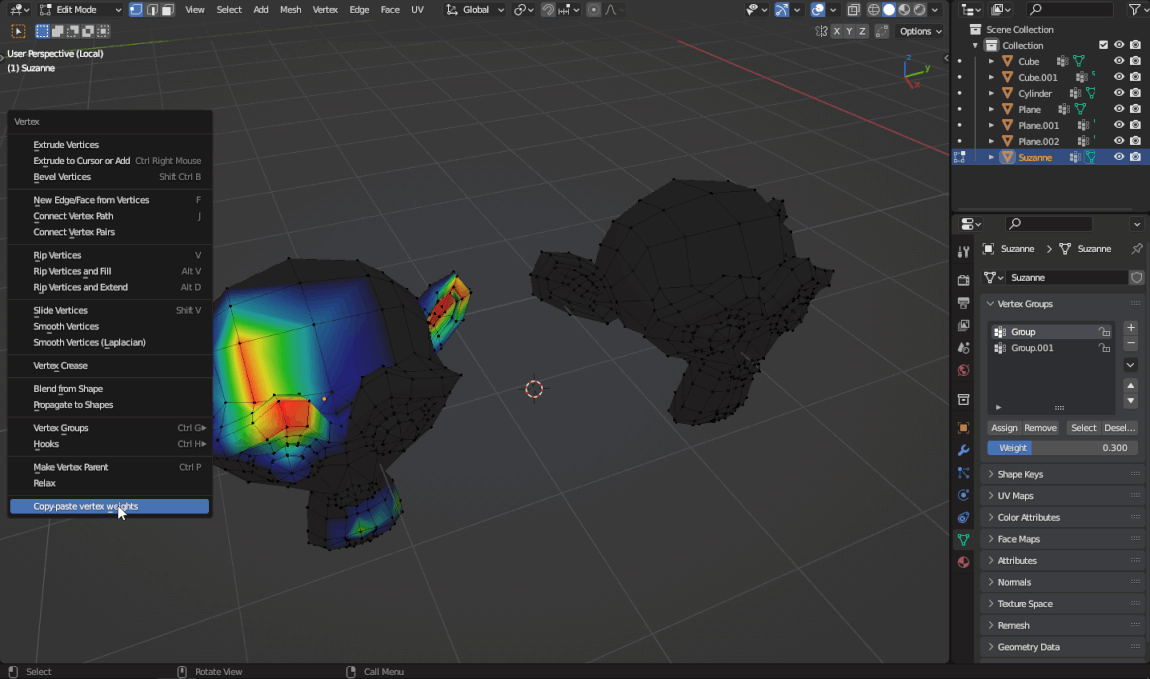1150x679 pixels.
Task: Open the Select menu
Action: (x=229, y=10)
